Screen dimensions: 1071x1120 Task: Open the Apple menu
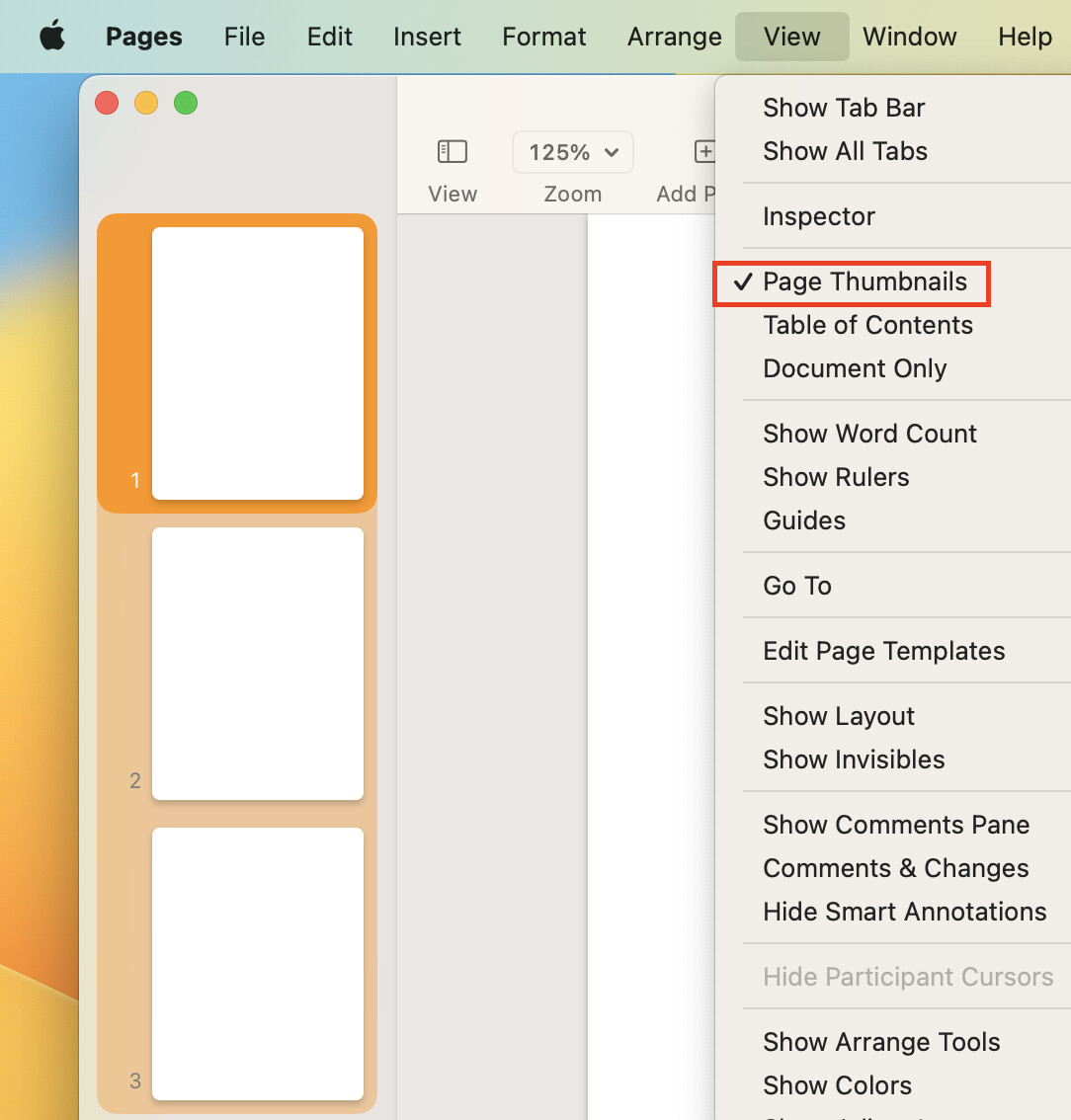[x=52, y=36]
